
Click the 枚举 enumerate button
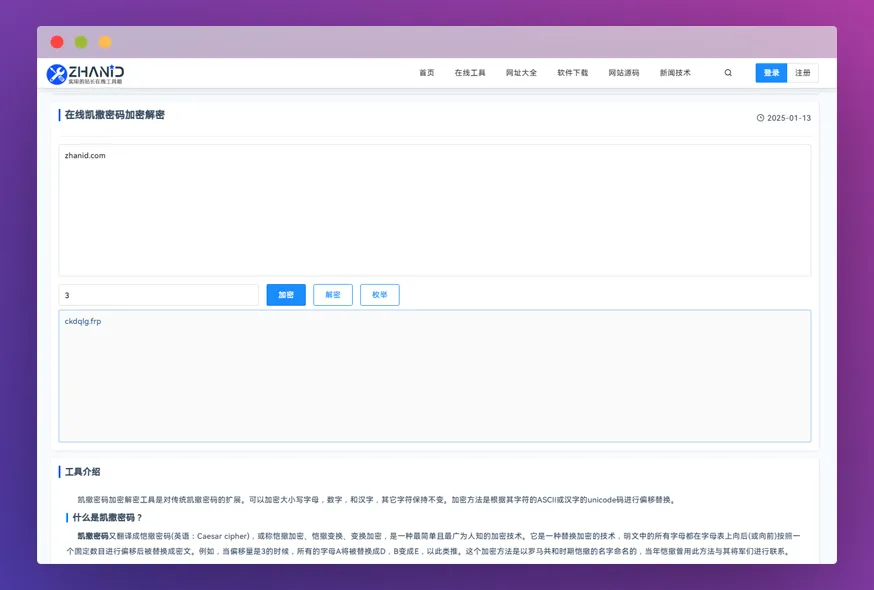click(x=380, y=294)
